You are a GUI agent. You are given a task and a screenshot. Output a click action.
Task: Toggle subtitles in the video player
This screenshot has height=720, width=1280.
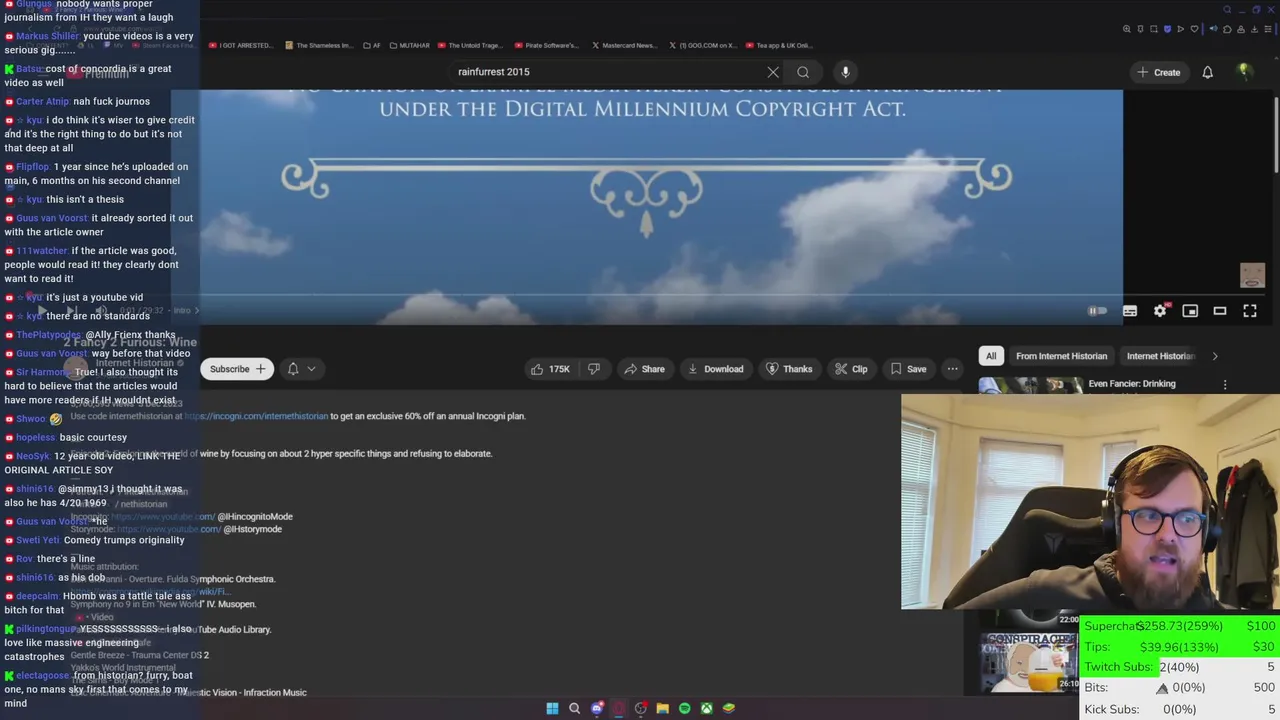(1129, 311)
